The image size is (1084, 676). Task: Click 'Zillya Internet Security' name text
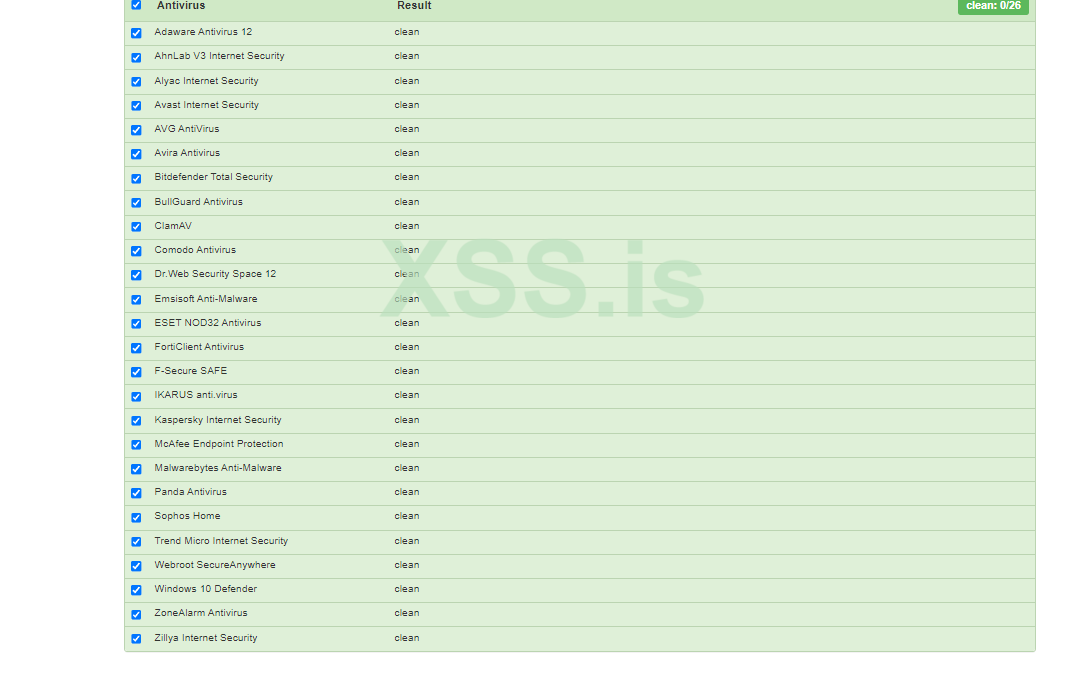click(205, 638)
